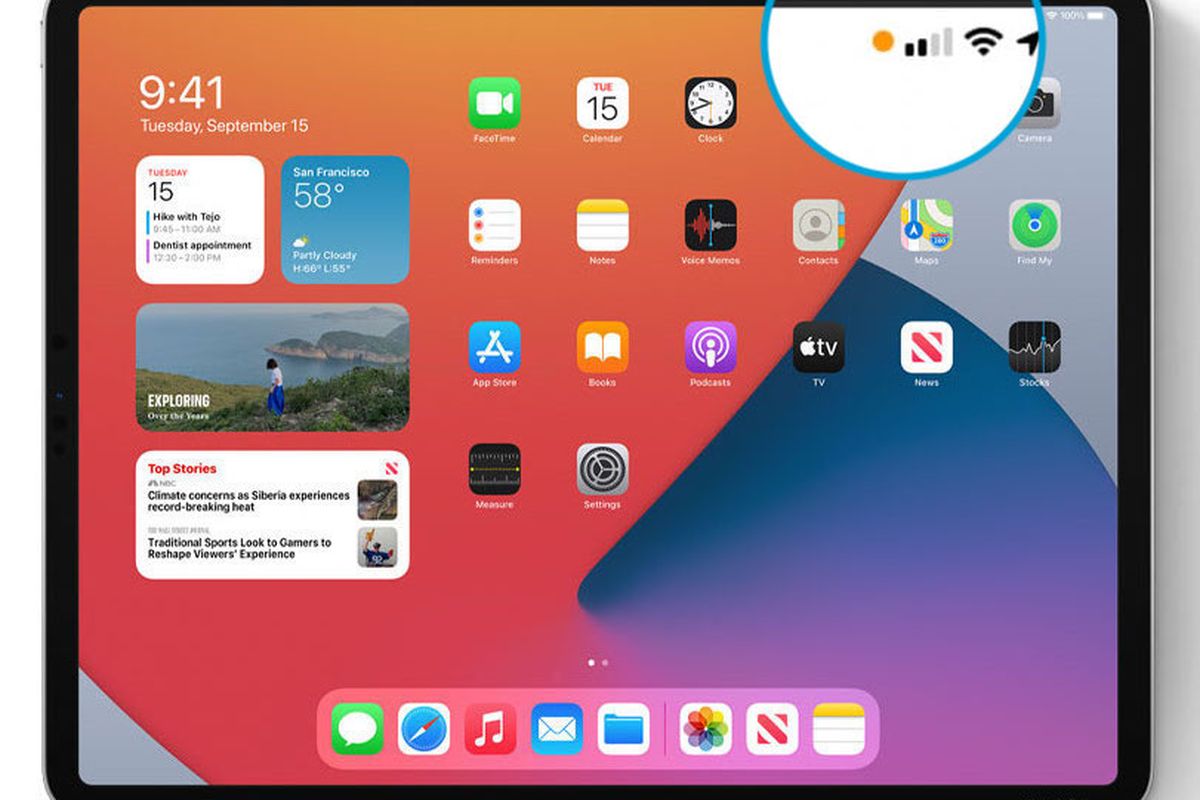
Task: Tap the "Partly Cloudy" weather condition text
Action: 325,255
